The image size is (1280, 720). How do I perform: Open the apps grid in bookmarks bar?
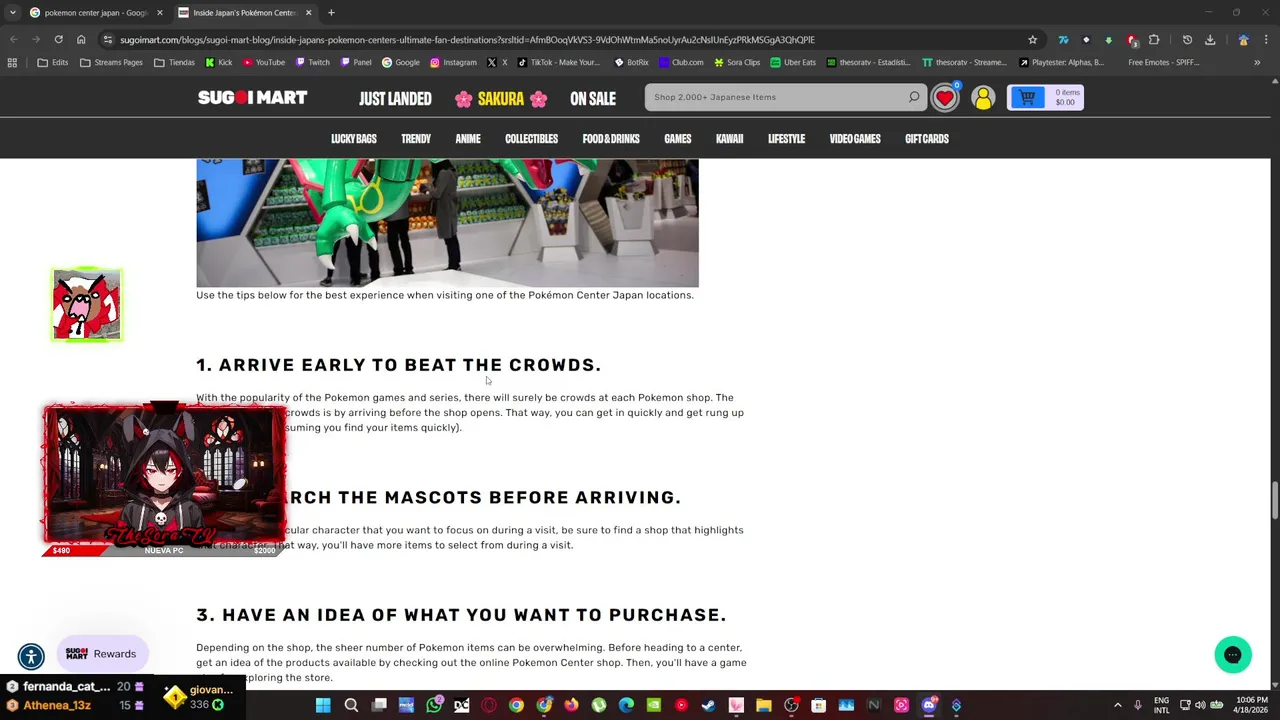12,62
